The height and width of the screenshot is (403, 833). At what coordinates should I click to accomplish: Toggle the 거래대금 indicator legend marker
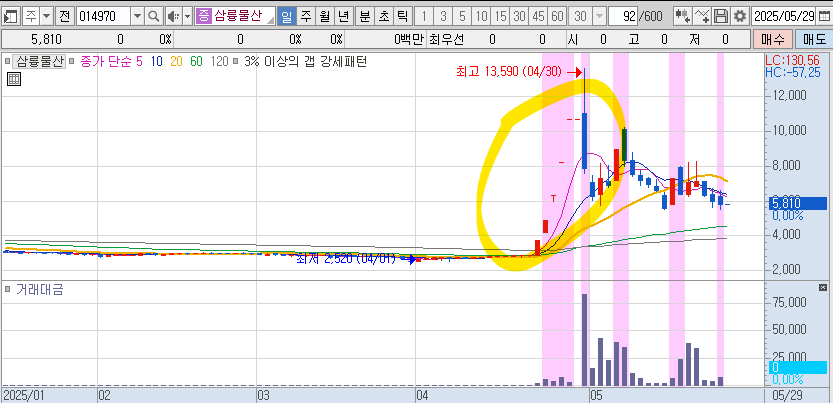click(8, 289)
